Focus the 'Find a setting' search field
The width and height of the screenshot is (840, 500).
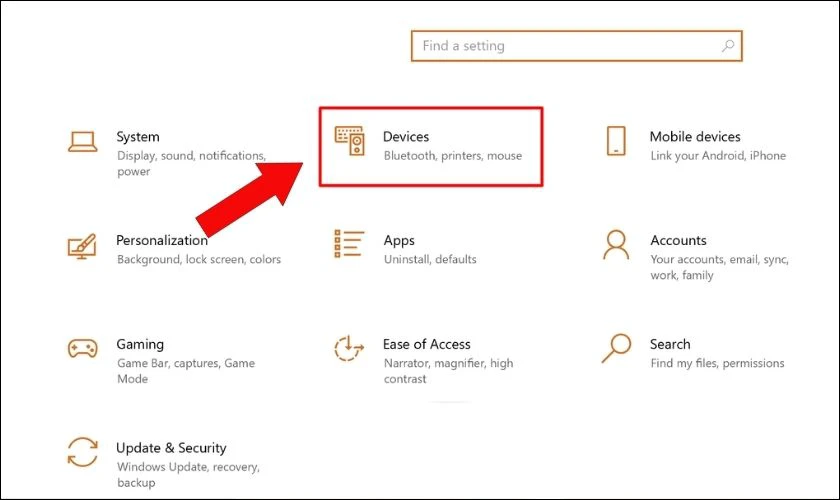560,46
